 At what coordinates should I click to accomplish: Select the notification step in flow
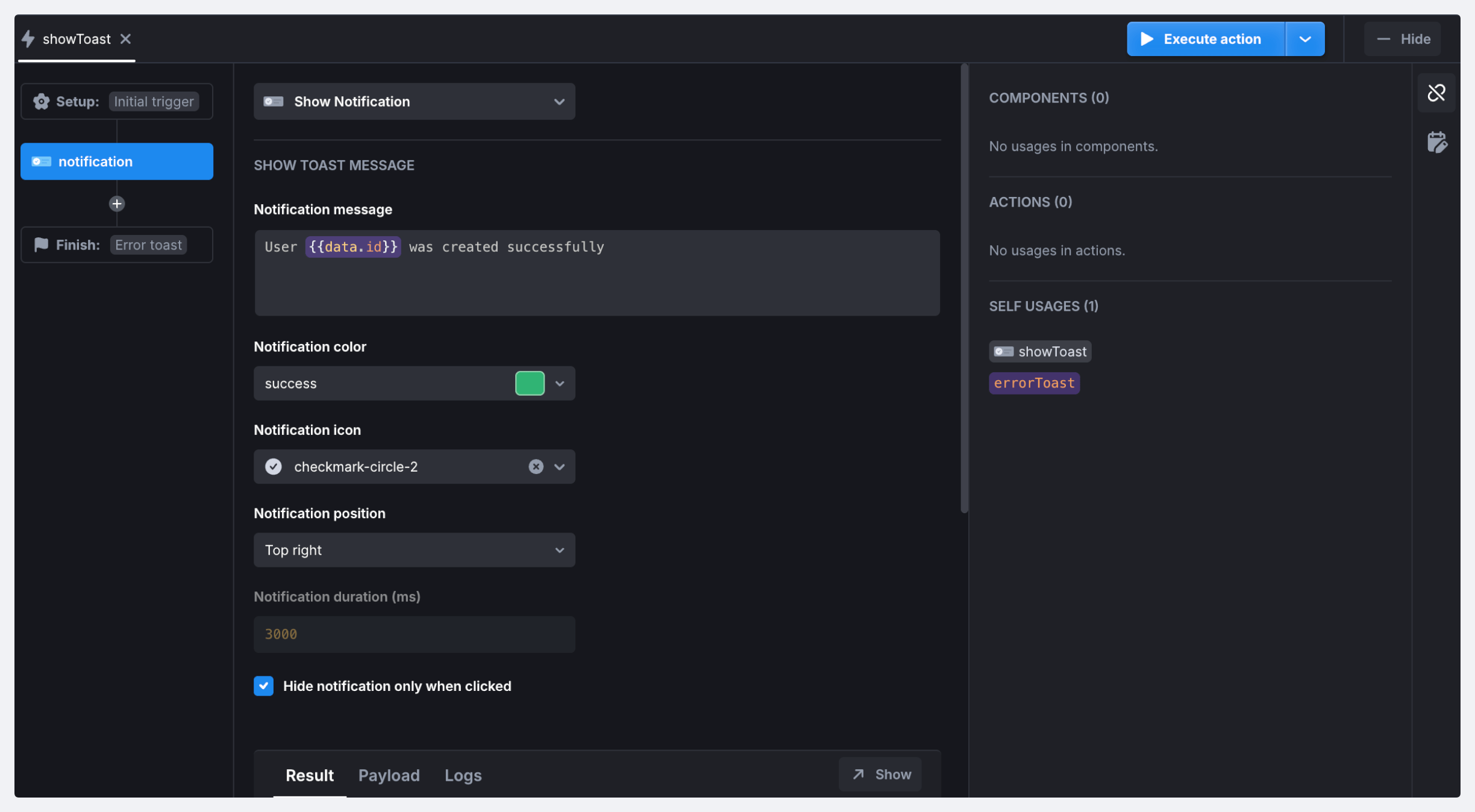[117, 161]
